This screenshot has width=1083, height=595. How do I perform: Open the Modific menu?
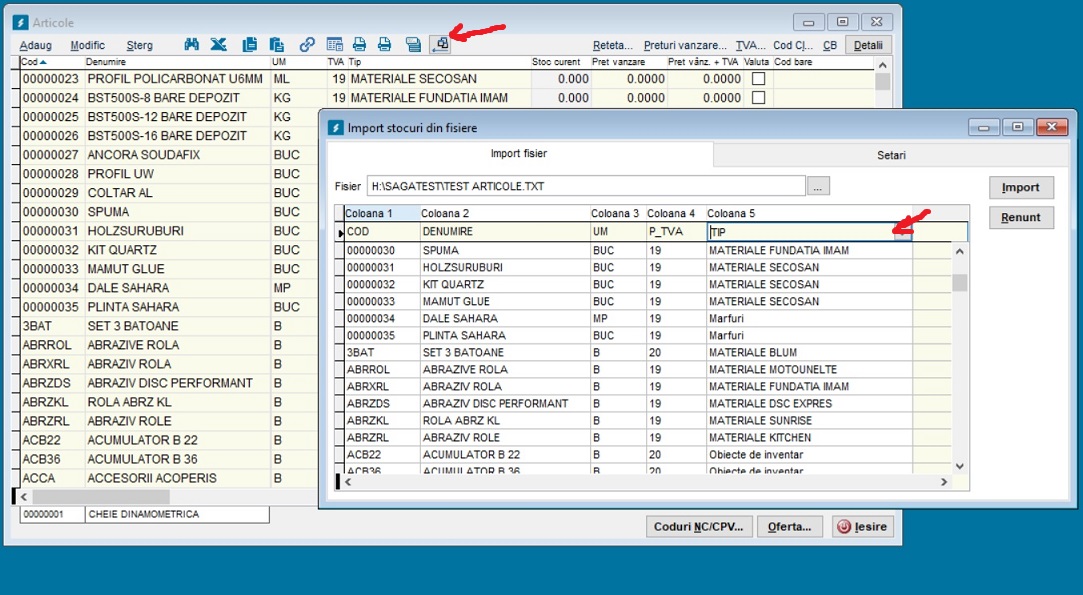[x=88, y=45]
